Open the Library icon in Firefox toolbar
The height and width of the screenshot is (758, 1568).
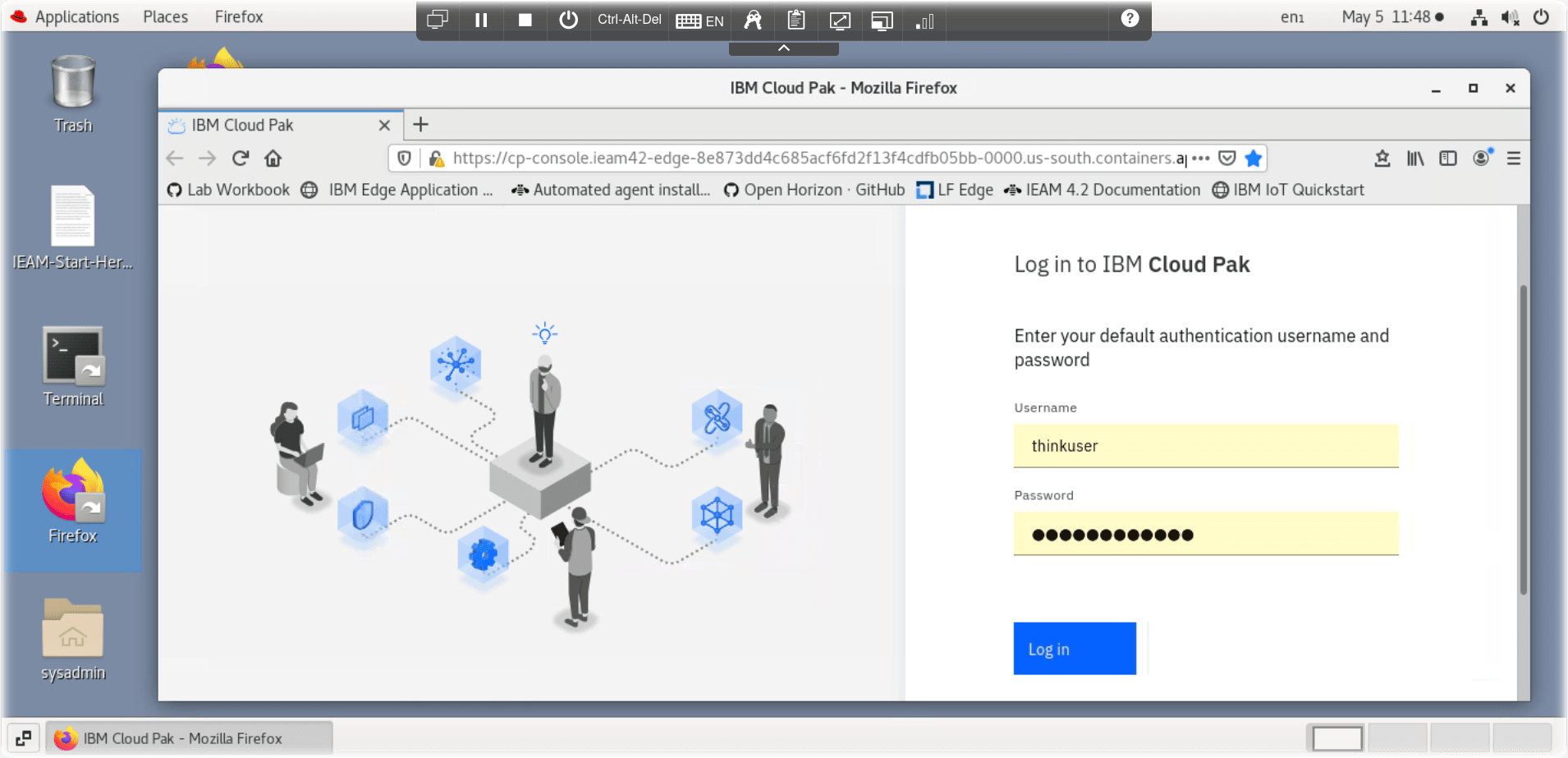[1415, 158]
